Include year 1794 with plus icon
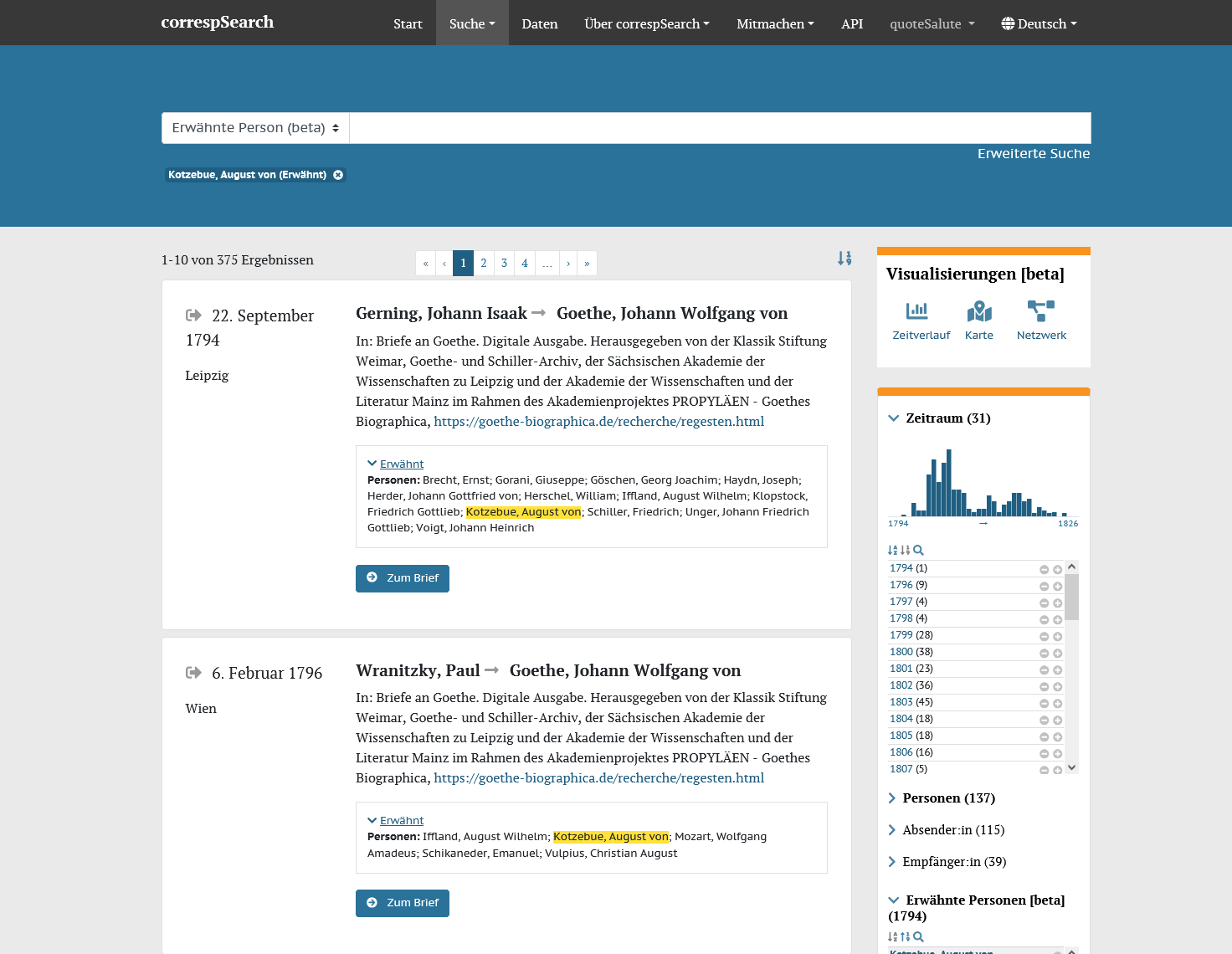The height and width of the screenshot is (954, 1232). coord(1057,569)
